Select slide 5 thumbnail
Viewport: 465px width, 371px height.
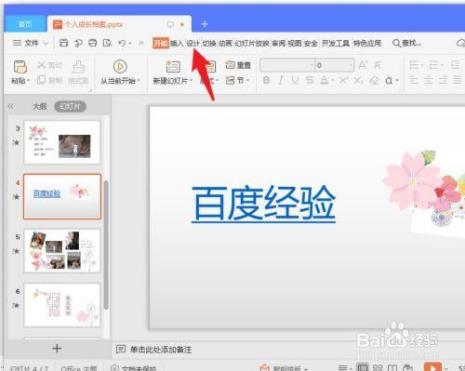point(62,251)
